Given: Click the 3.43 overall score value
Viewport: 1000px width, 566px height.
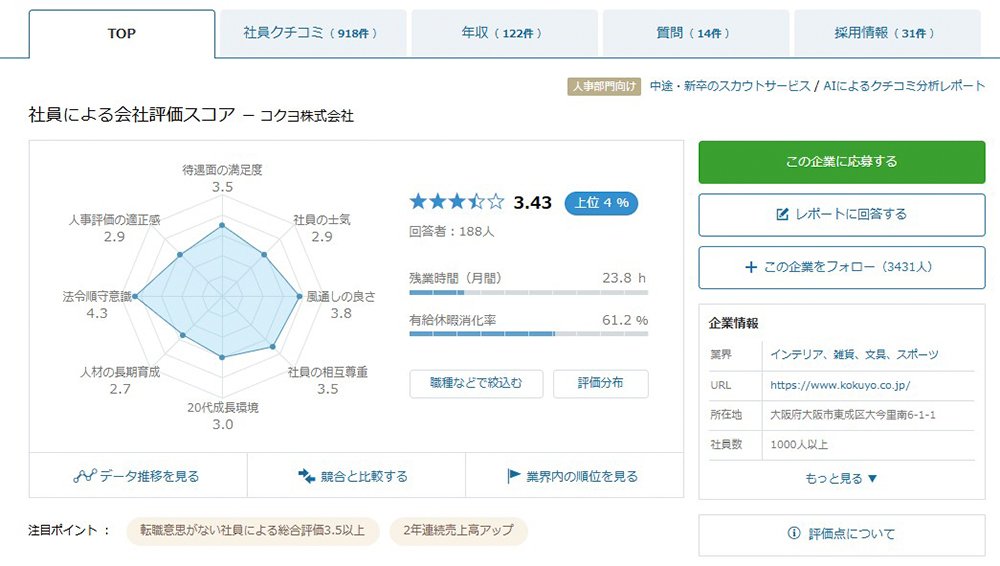Looking at the screenshot, I should (x=533, y=203).
